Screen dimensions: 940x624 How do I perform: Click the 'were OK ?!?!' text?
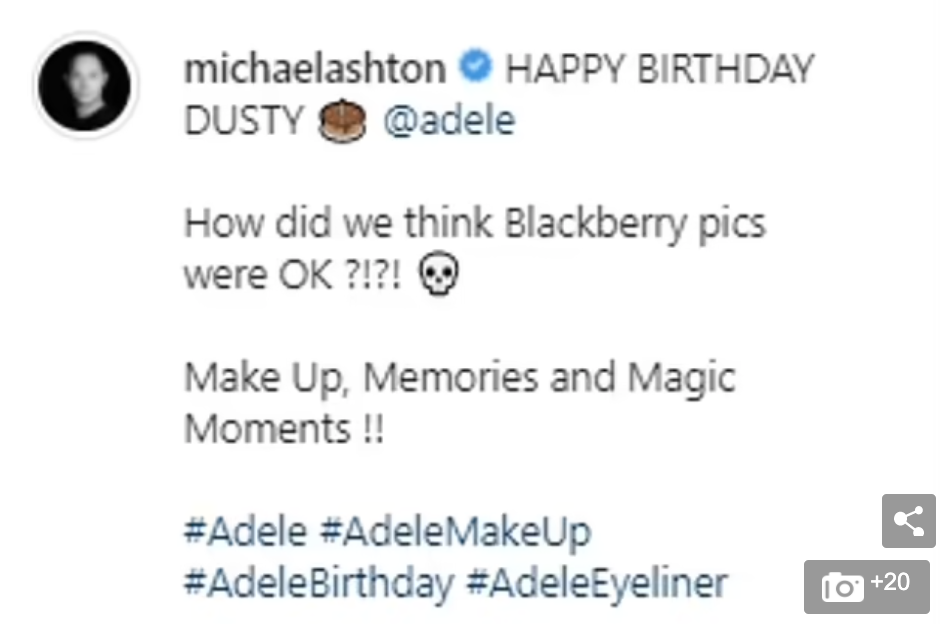pos(292,275)
